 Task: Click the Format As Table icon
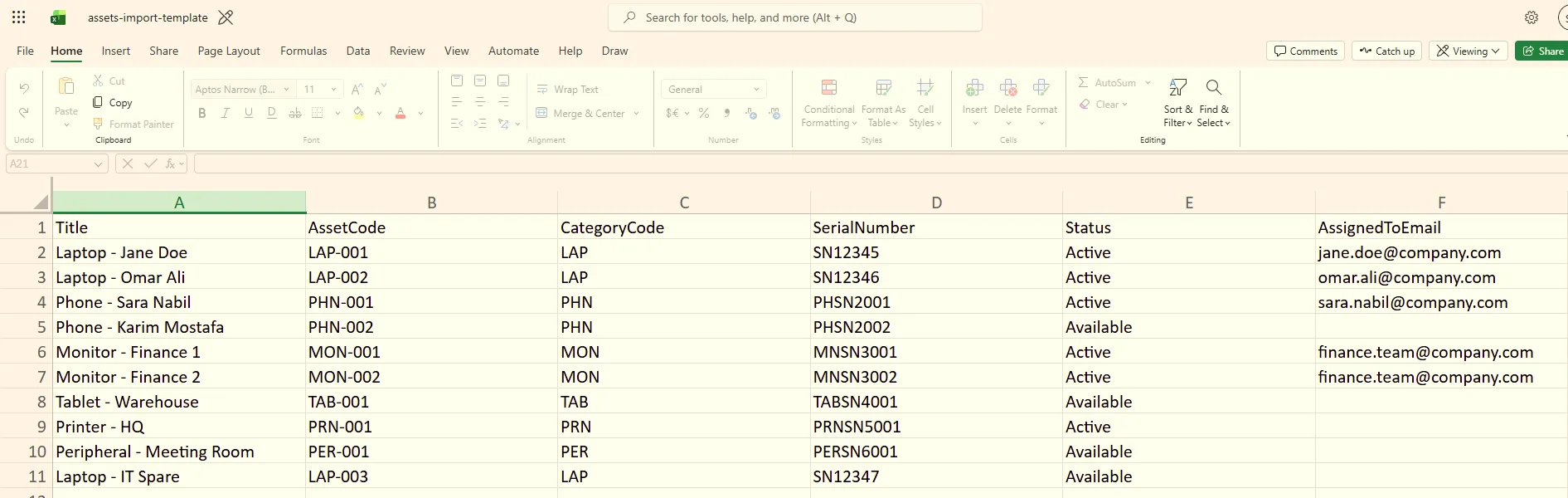pos(884,87)
